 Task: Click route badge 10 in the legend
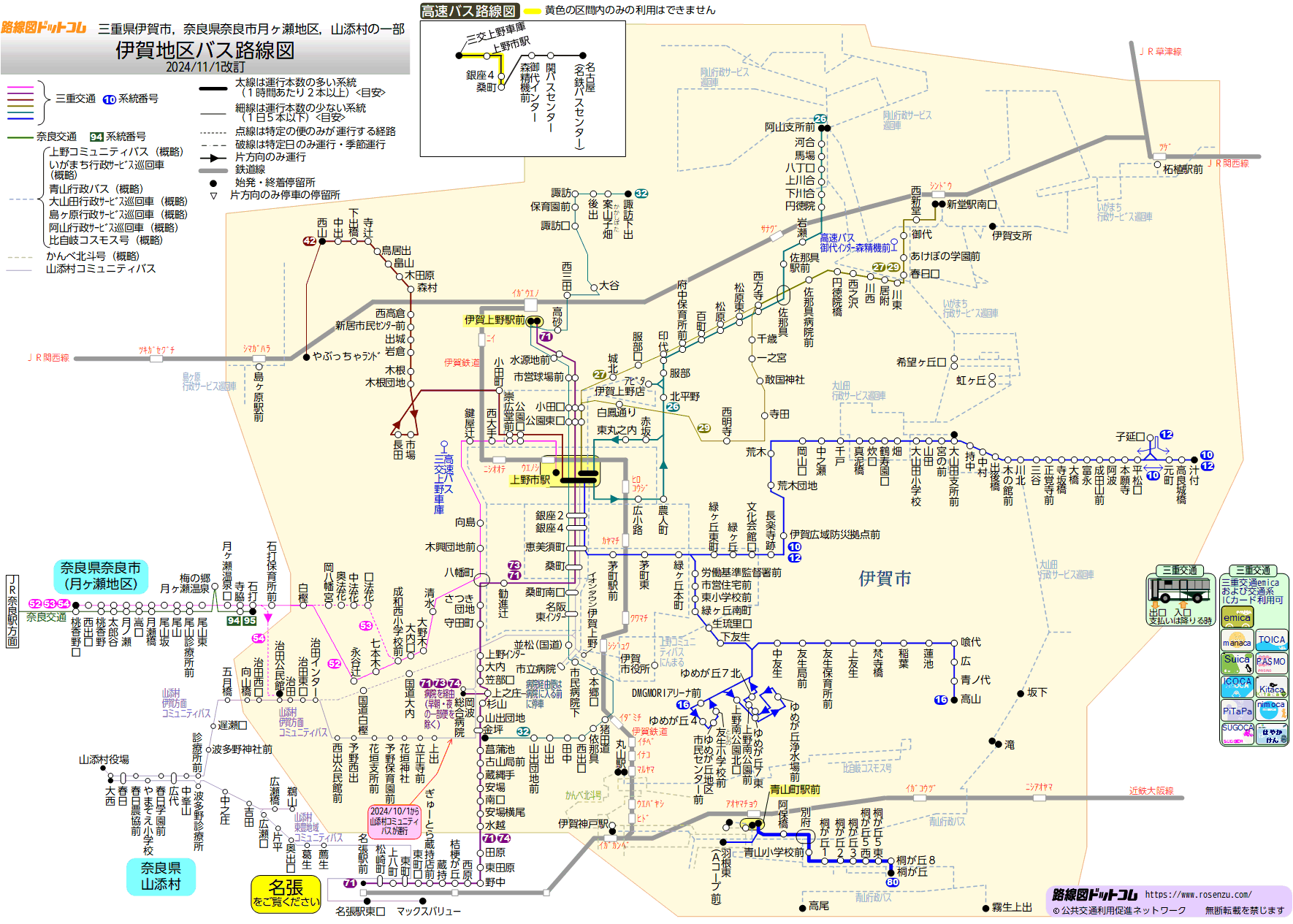tap(110, 99)
